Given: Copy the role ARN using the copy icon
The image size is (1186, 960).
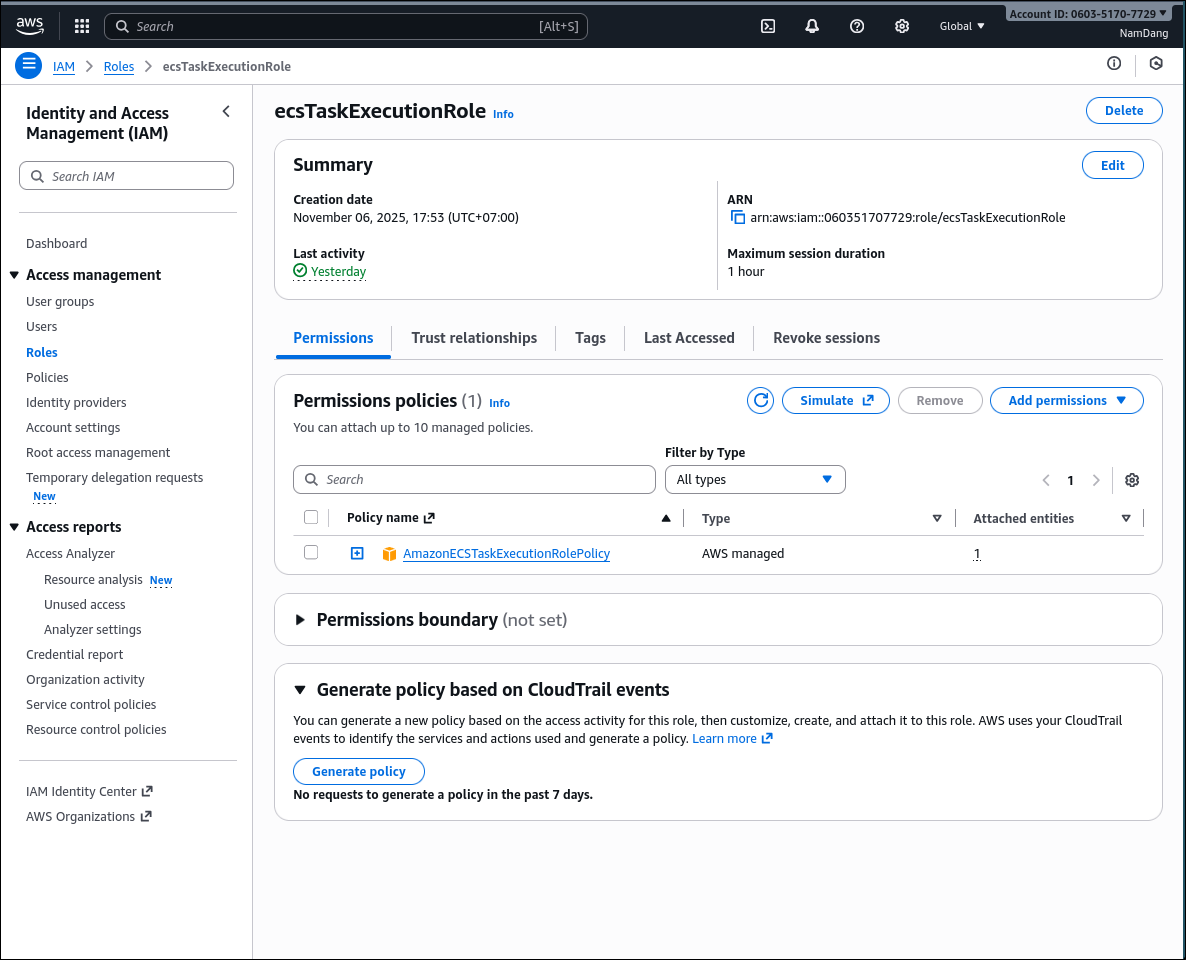Looking at the screenshot, I should point(737,217).
